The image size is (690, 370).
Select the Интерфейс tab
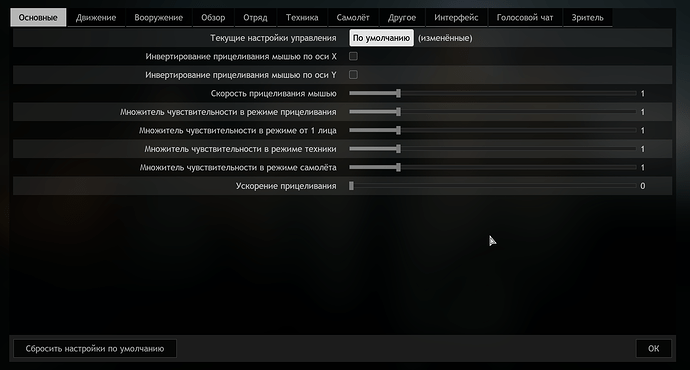(456, 18)
